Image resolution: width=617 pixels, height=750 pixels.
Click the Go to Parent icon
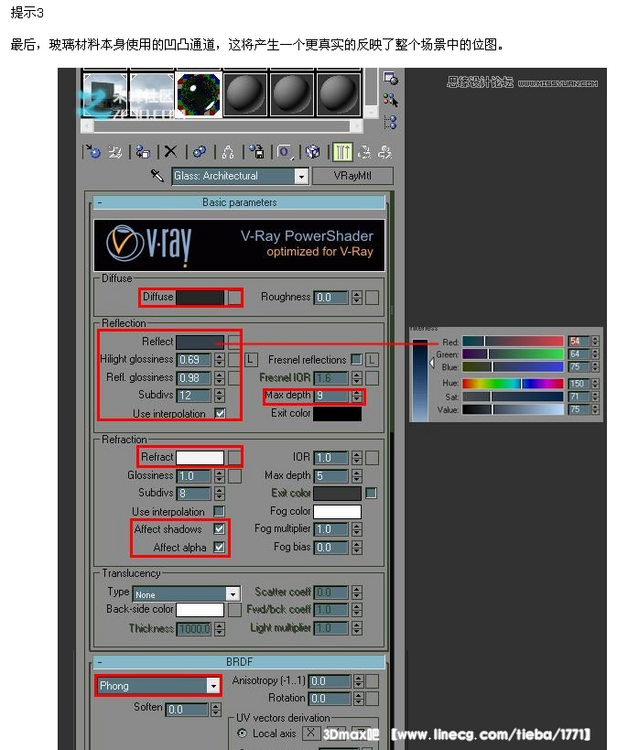tap(365, 152)
